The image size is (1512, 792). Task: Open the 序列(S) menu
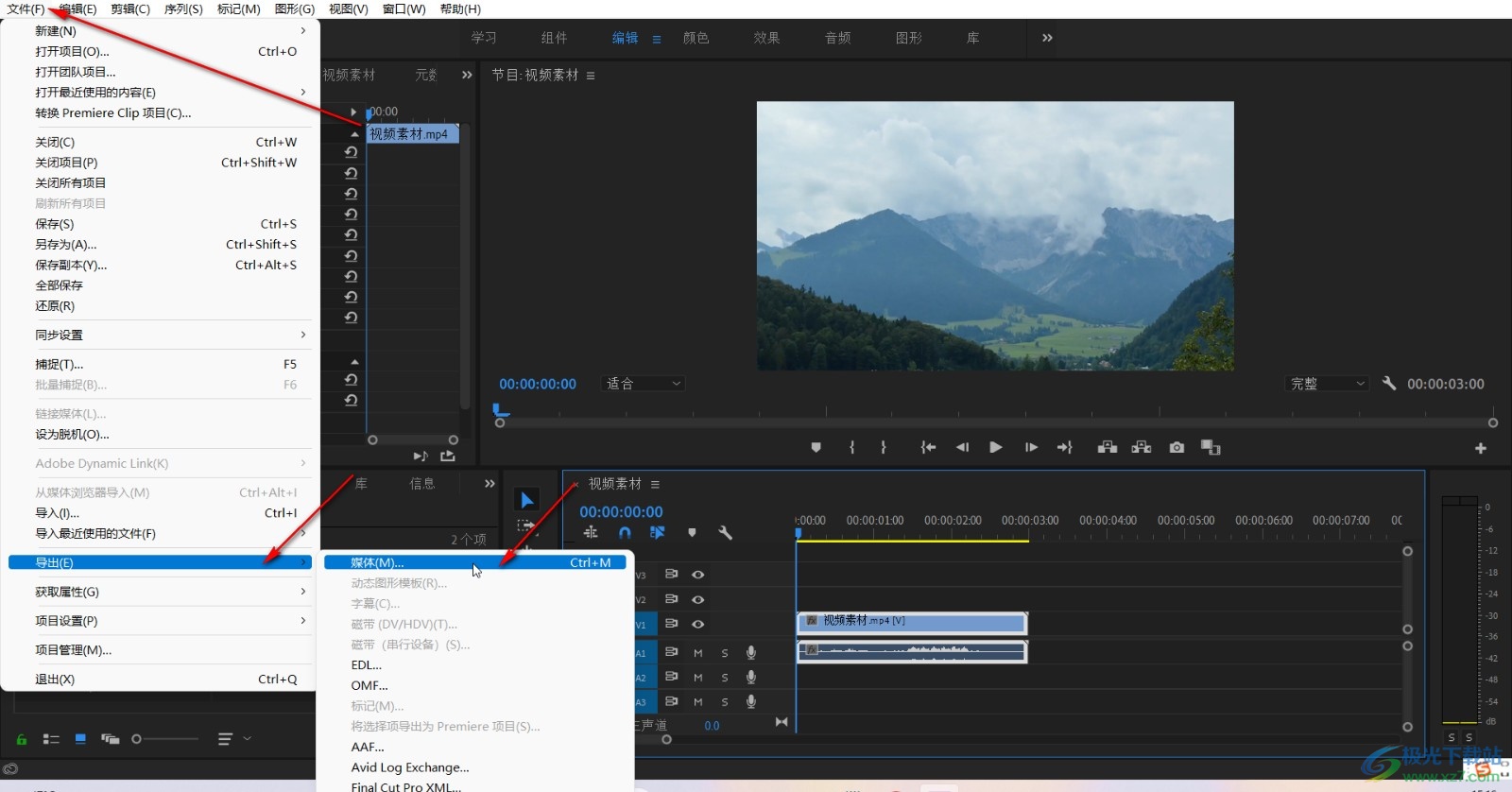click(x=183, y=9)
